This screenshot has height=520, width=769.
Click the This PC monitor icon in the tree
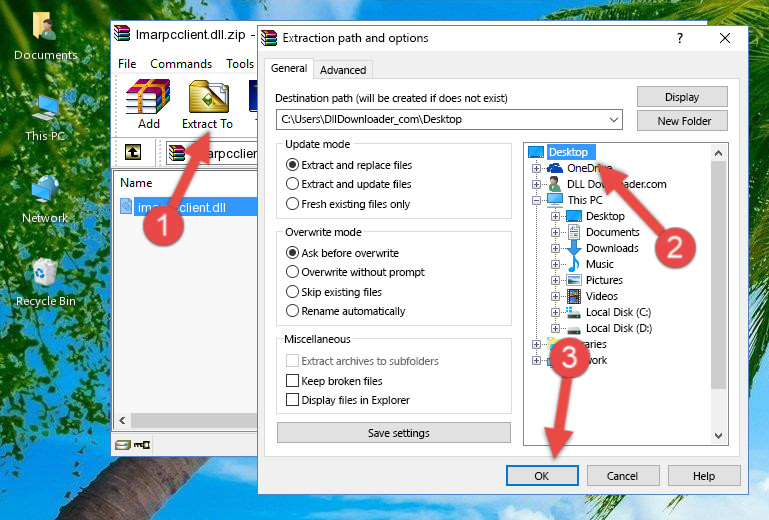click(555, 200)
